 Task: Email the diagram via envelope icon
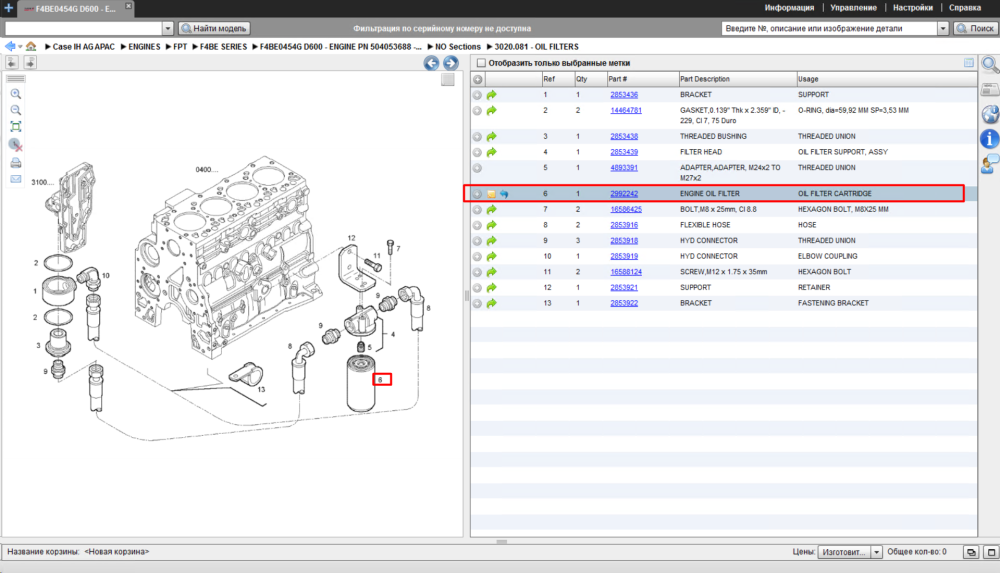(x=16, y=179)
